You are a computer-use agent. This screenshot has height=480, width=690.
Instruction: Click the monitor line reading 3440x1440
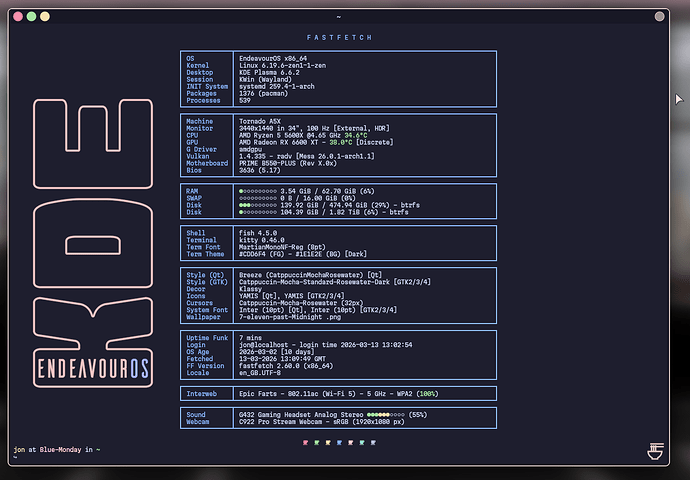pos(314,128)
